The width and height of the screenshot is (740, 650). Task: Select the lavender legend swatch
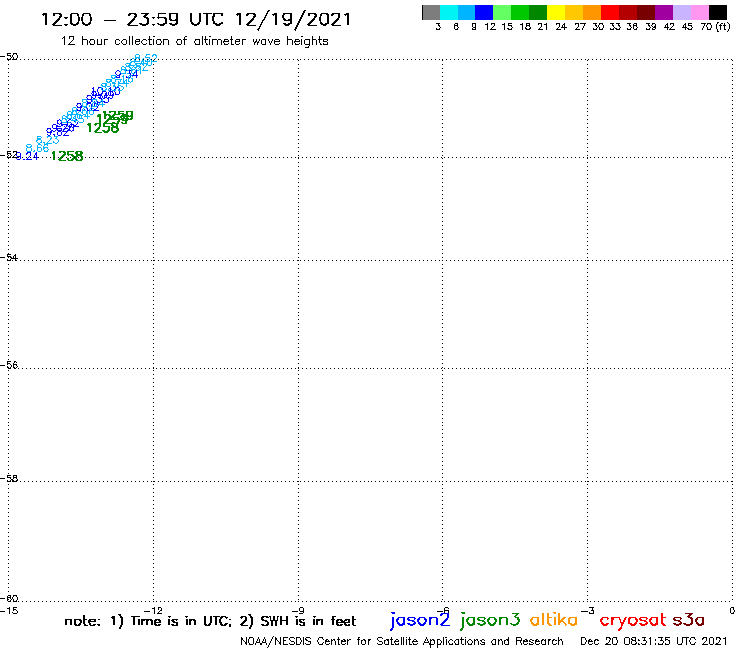coord(681,12)
